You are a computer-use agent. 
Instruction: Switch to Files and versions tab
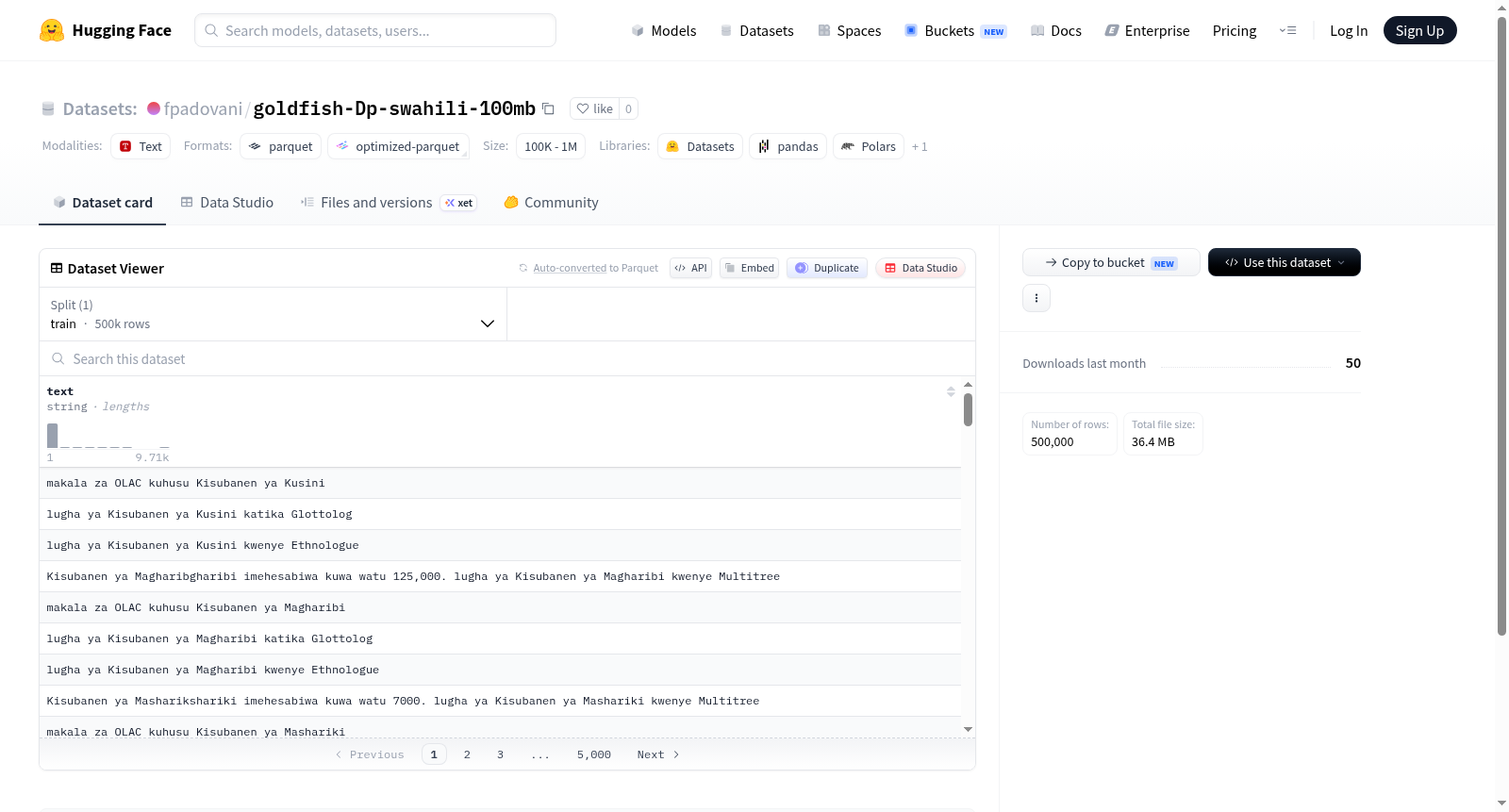pyautogui.click(x=389, y=202)
